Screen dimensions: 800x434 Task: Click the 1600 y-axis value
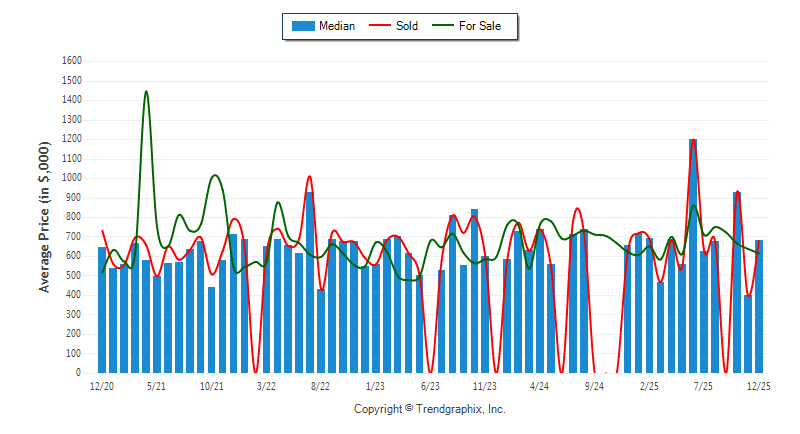coord(71,61)
